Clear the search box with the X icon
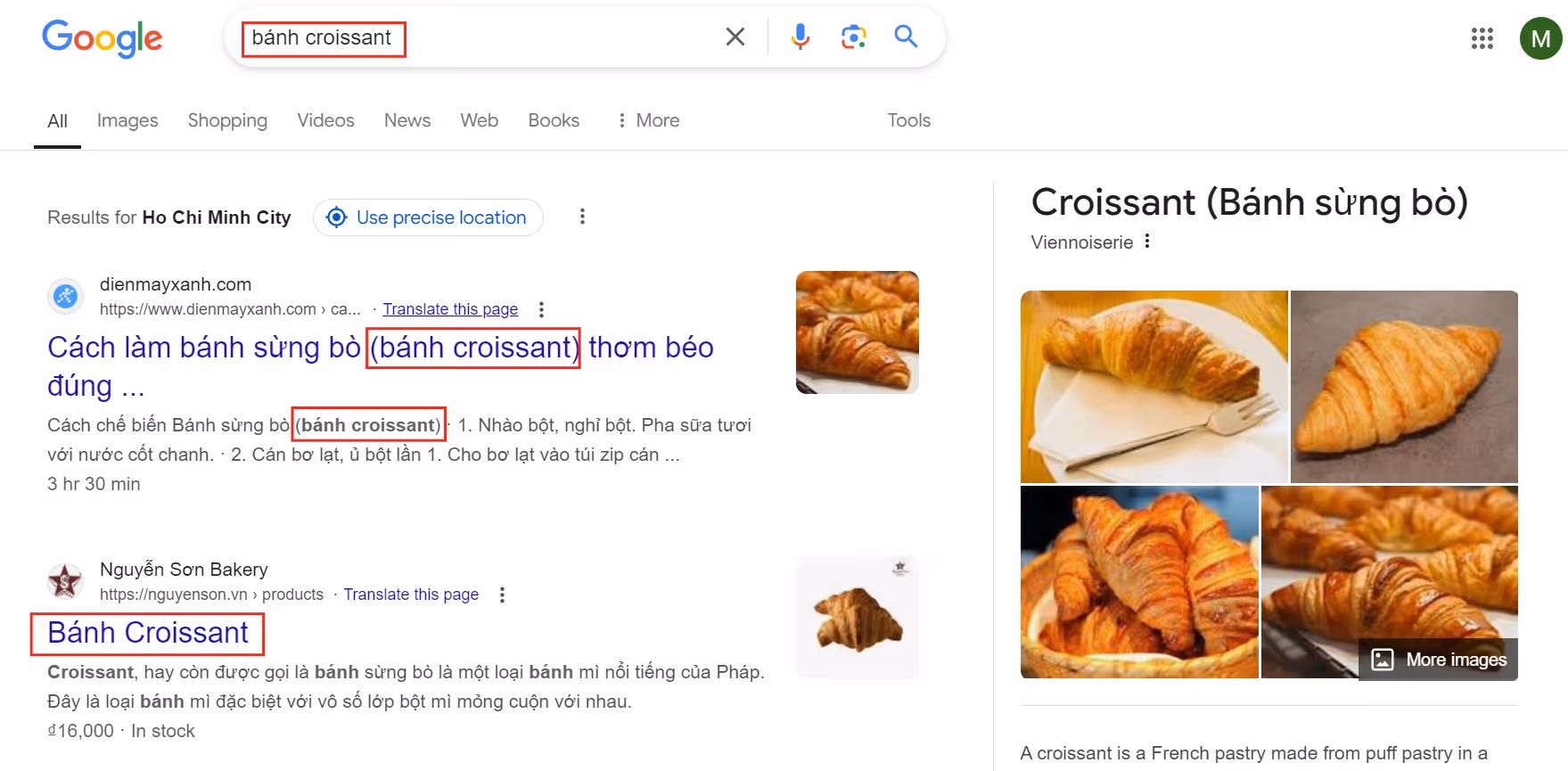This screenshot has height=771, width=1568. point(735,37)
